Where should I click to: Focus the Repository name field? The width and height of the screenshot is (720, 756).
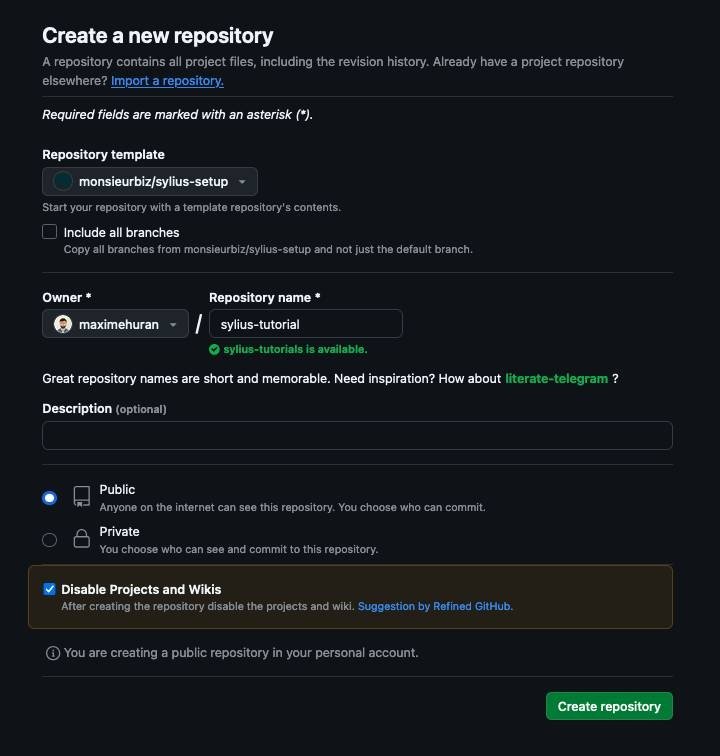(x=305, y=324)
